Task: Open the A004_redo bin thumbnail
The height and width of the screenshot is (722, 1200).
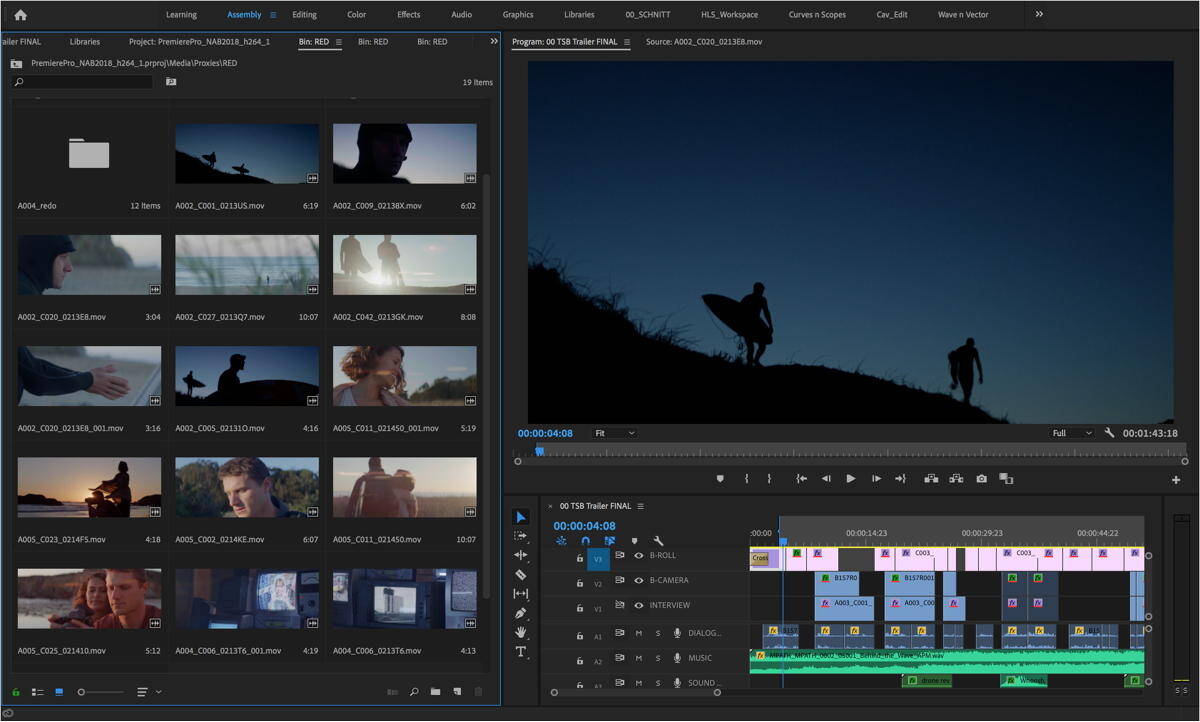Action: (89, 154)
